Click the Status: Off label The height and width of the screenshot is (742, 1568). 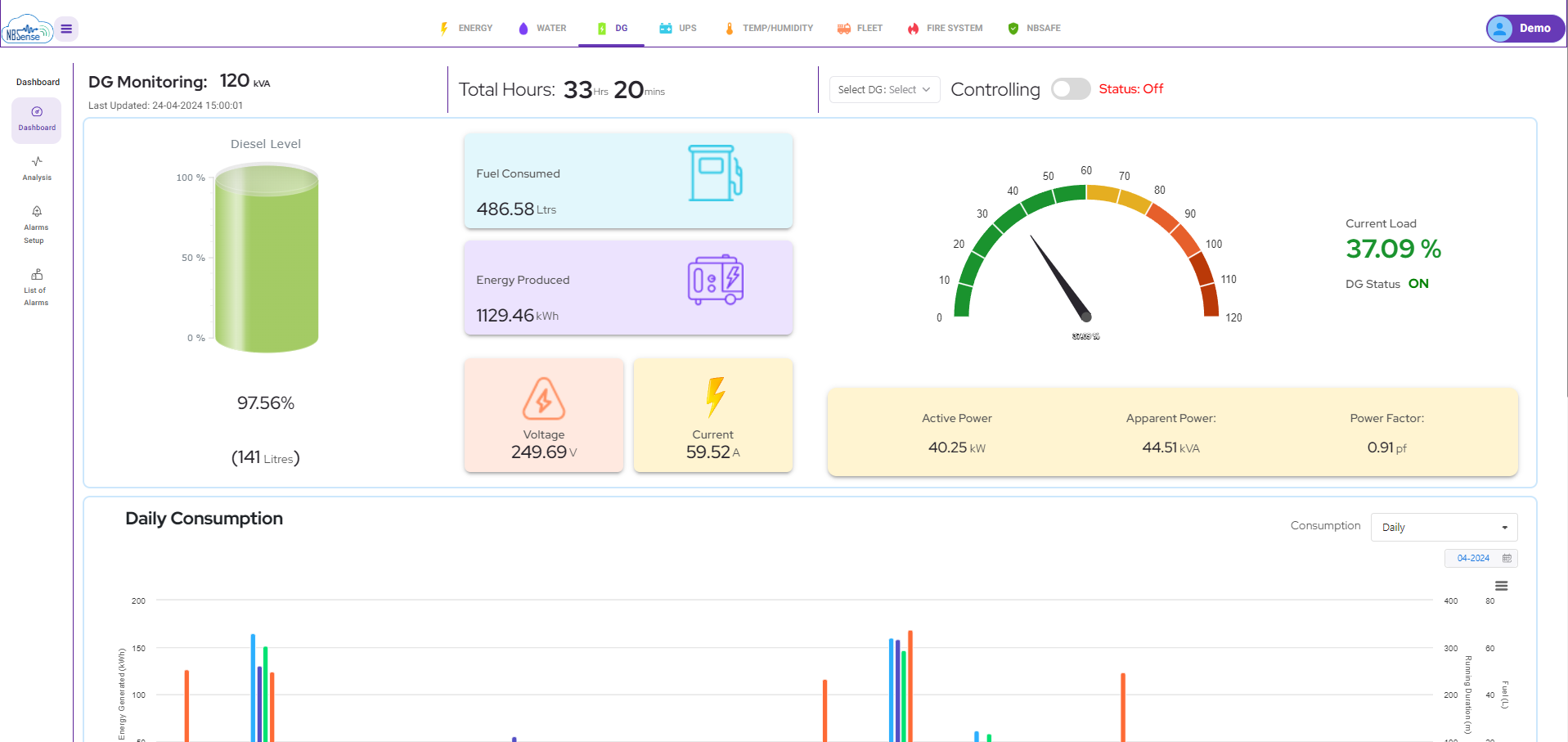click(1131, 88)
